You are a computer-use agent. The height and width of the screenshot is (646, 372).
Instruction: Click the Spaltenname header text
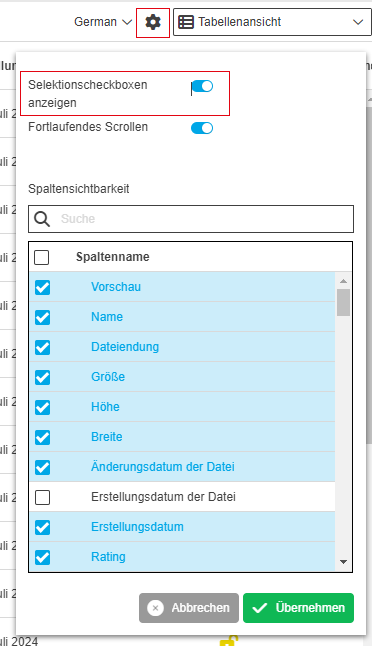(x=112, y=257)
